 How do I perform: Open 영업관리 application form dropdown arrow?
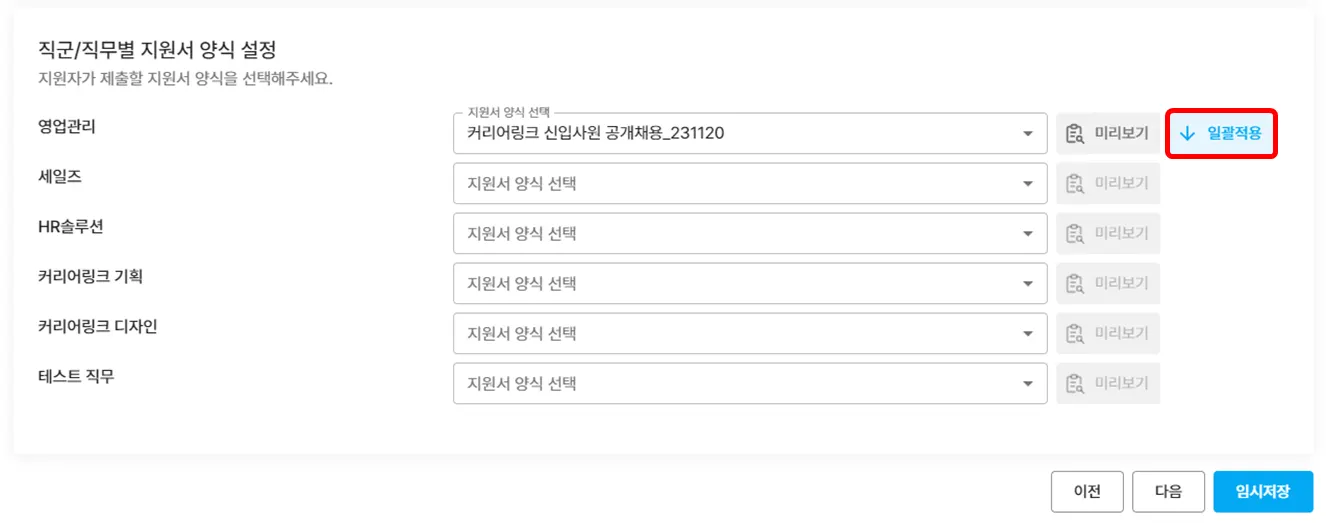(x=1028, y=134)
